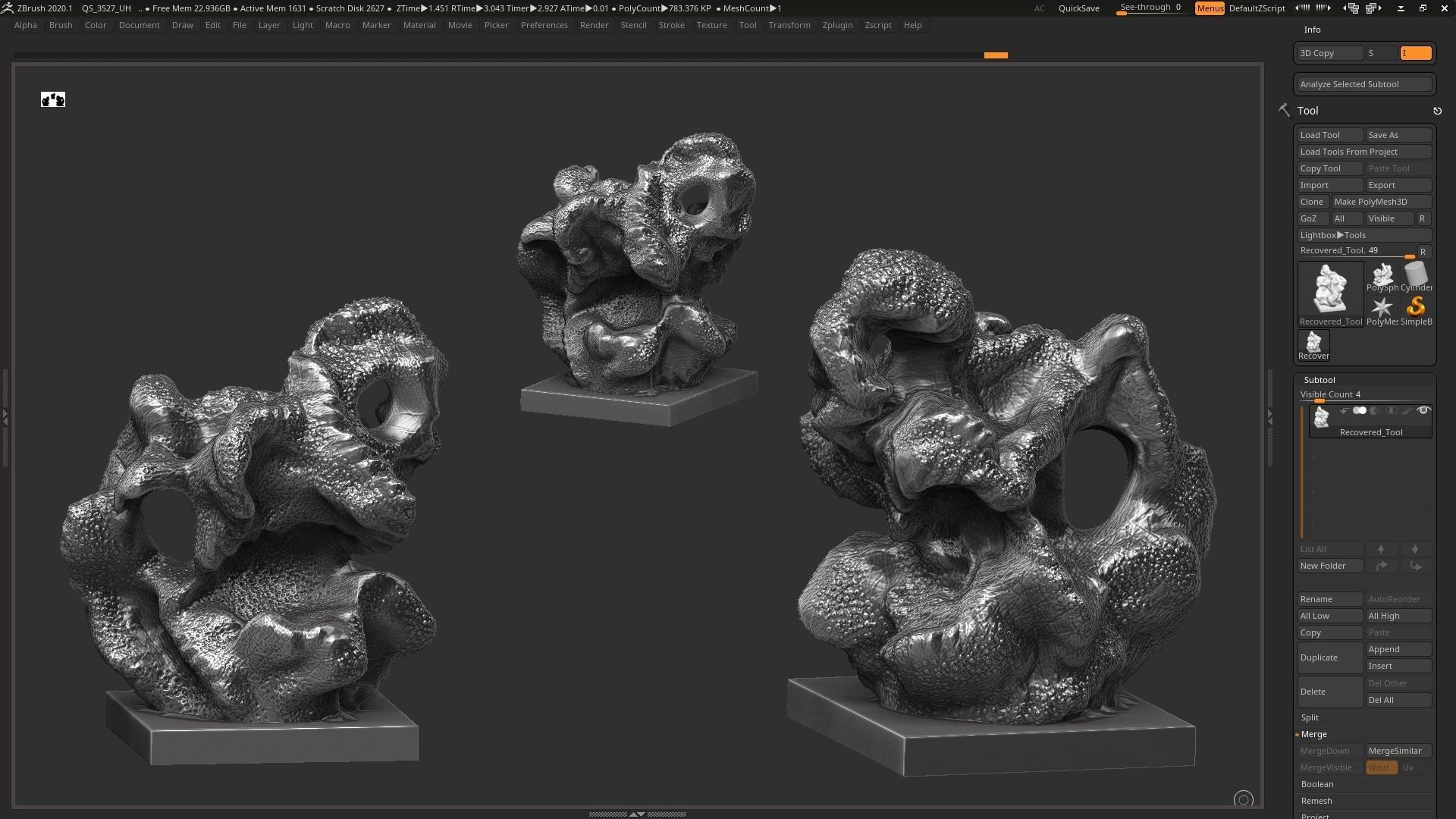Click the subtool arrow icon on Recovered_Tool row
The height and width of the screenshot is (819, 1456).
pos(1344,411)
